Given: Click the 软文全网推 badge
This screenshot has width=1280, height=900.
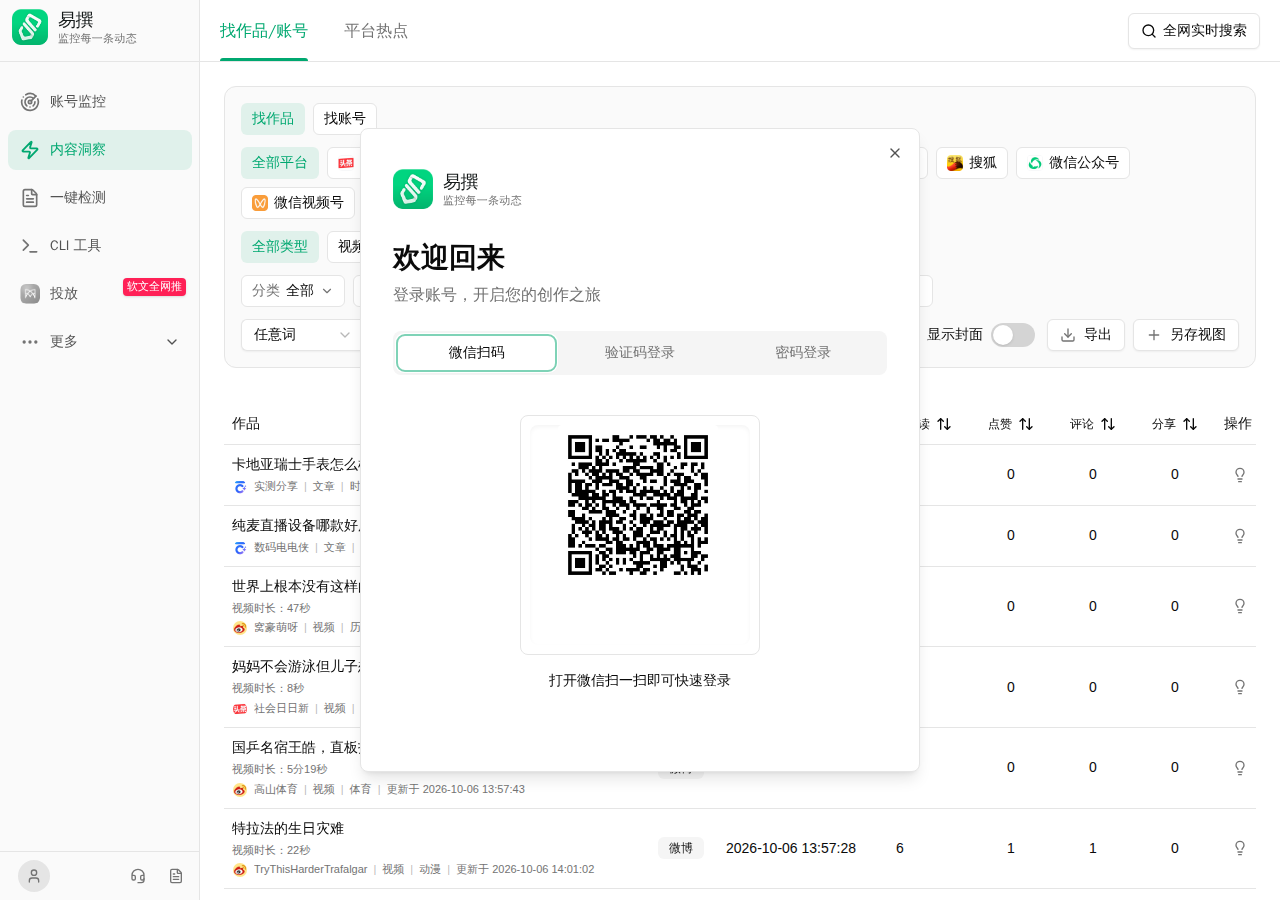Looking at the screenshot, I should pos(154,287).
